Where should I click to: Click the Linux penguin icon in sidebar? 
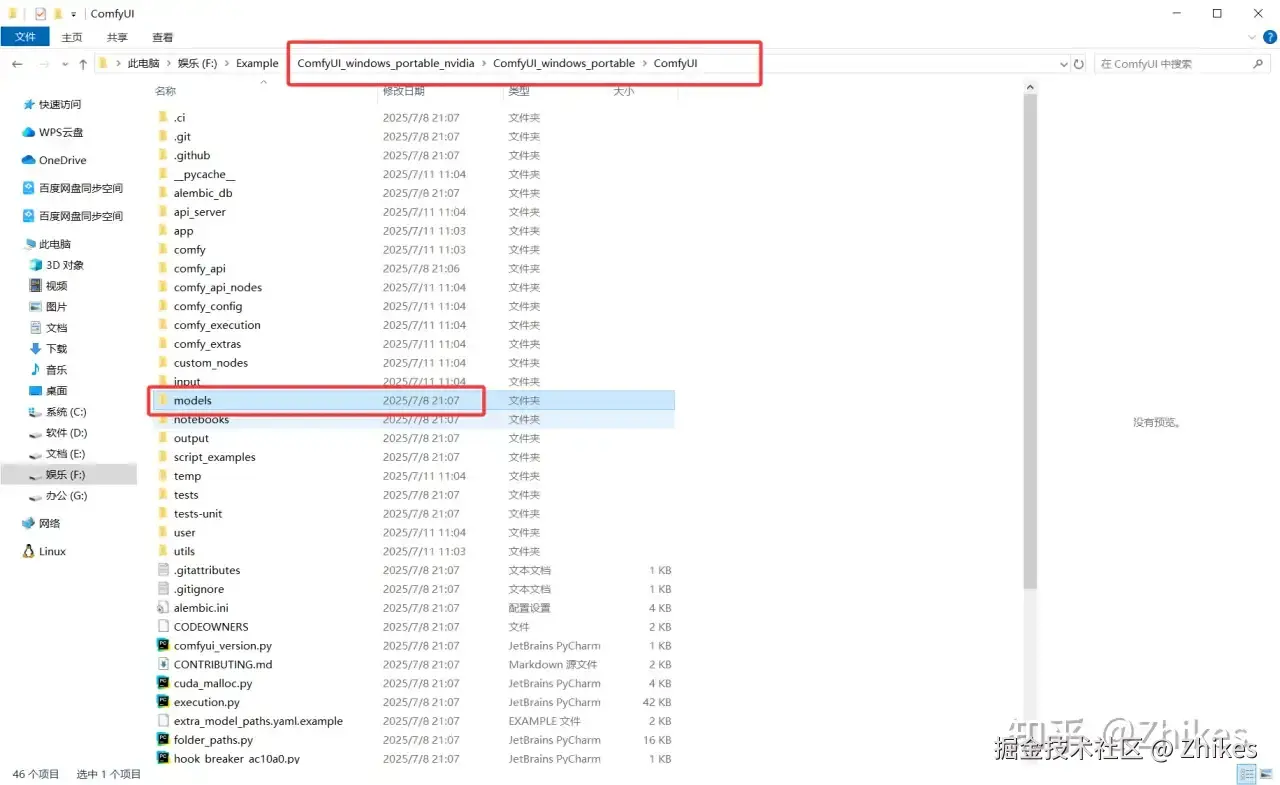[x=28, y=551]
